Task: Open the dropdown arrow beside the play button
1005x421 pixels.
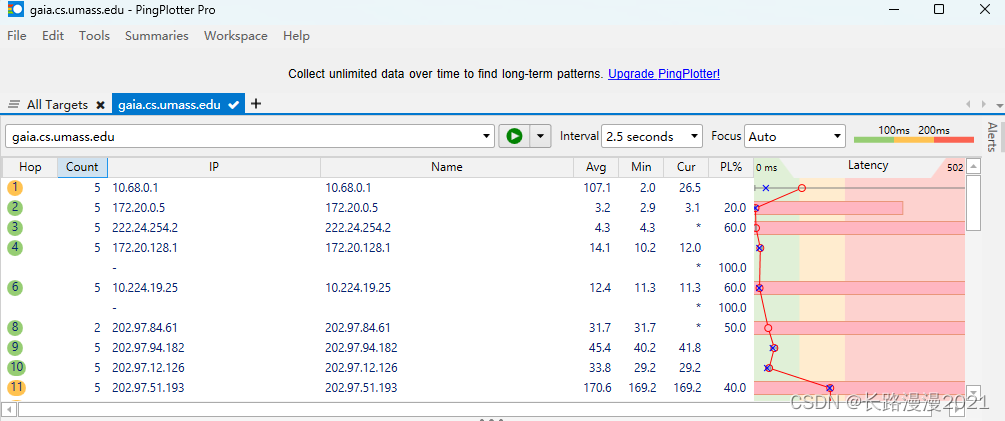Action: 541,136
